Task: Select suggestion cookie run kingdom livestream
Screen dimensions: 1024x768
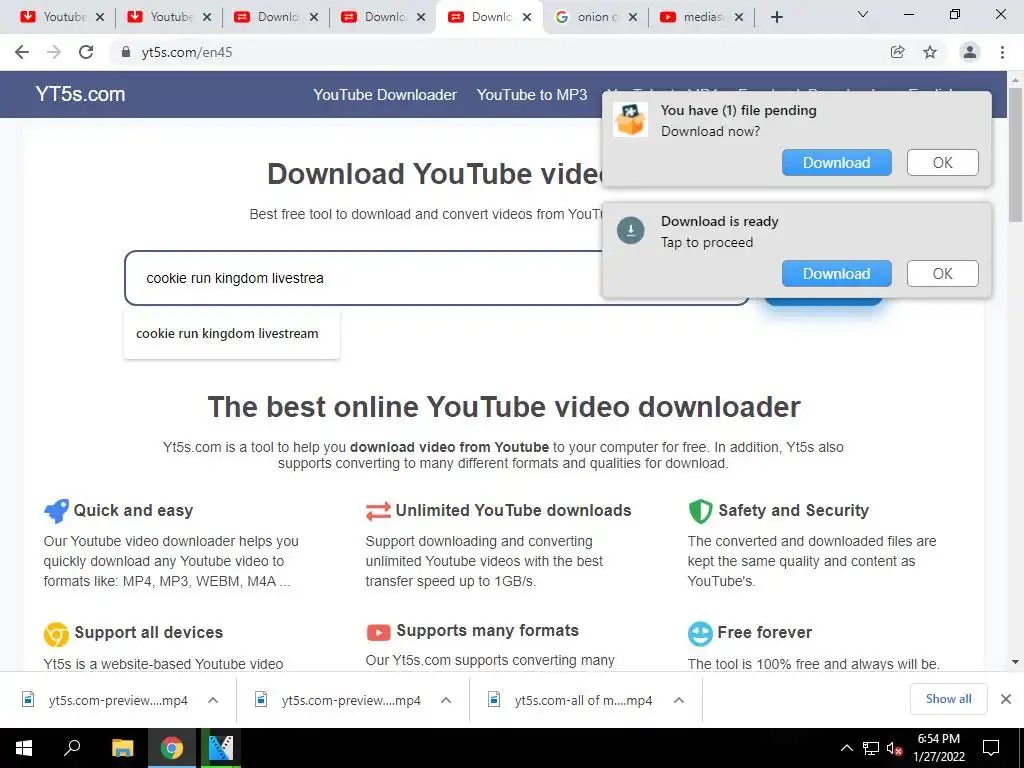Action: (x=227, y=334)
